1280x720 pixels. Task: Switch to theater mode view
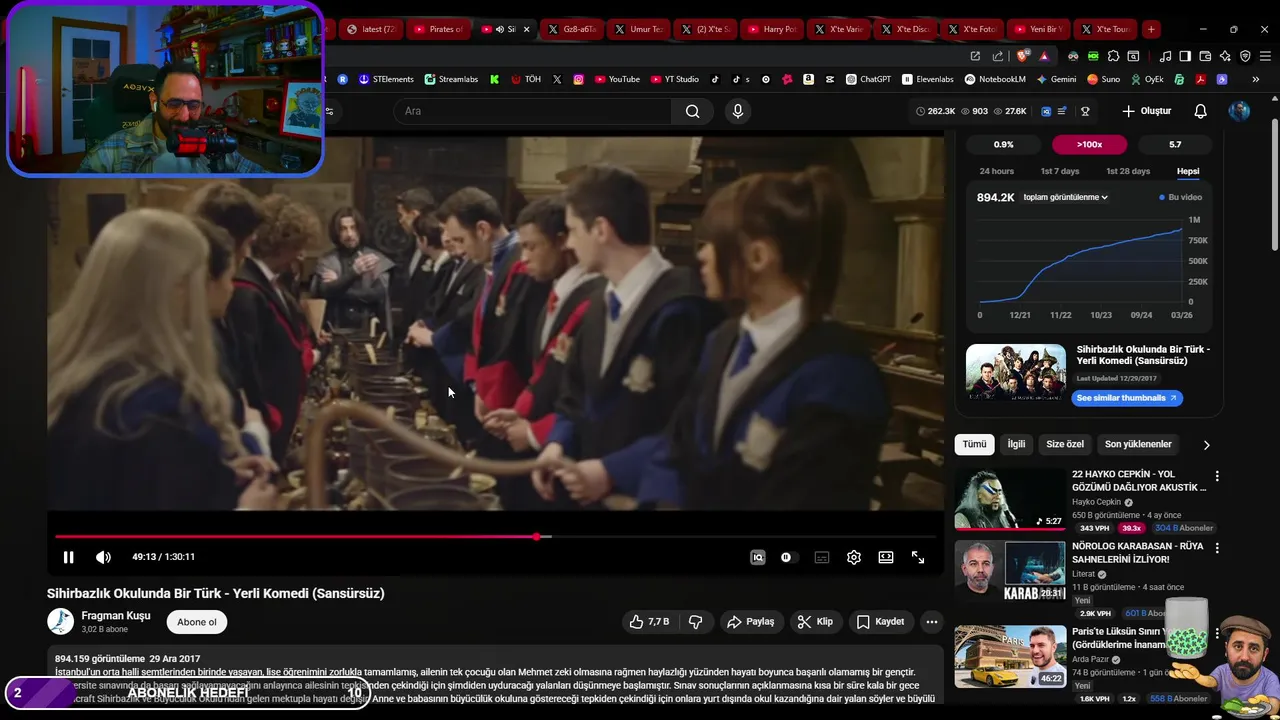(886, 557)
